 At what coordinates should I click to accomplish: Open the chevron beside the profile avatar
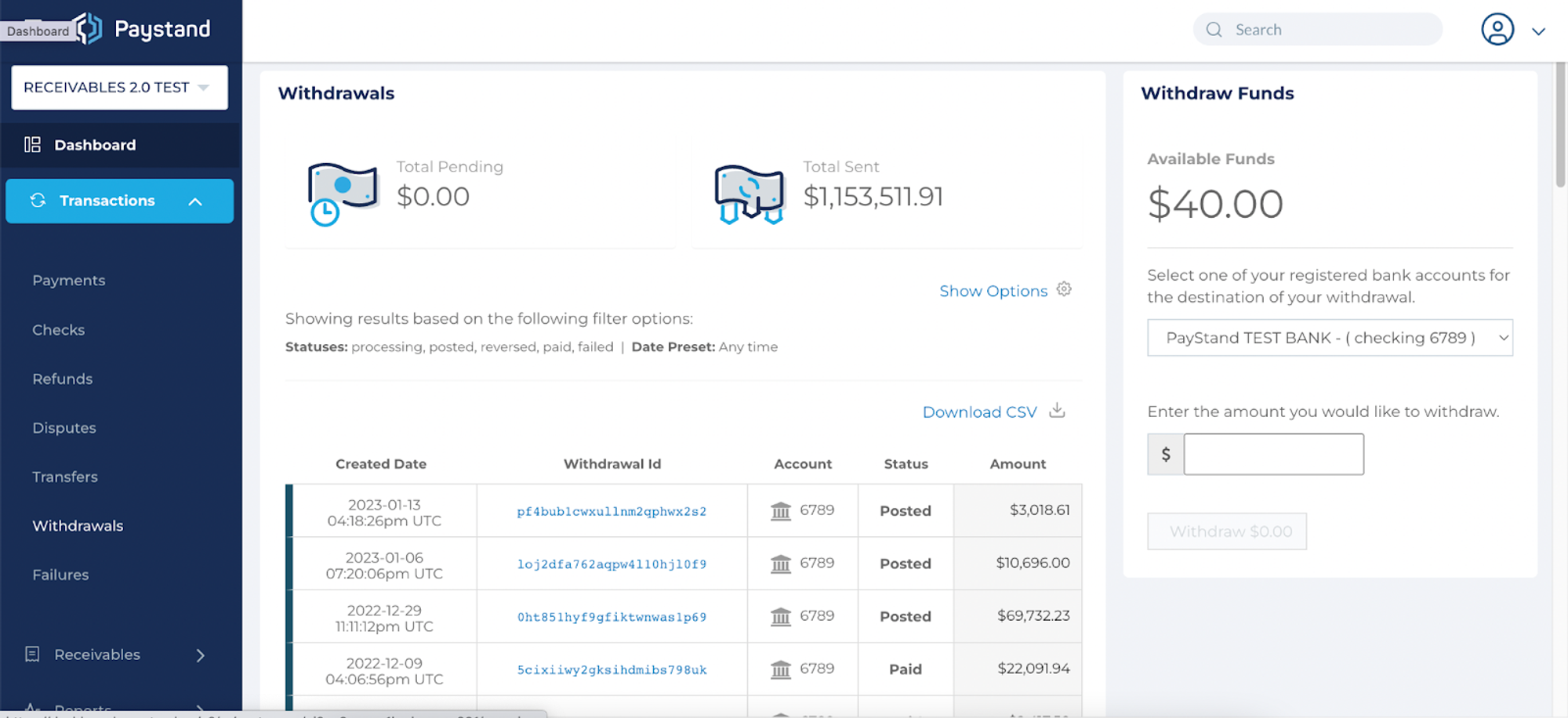[x=1537, y=30]
